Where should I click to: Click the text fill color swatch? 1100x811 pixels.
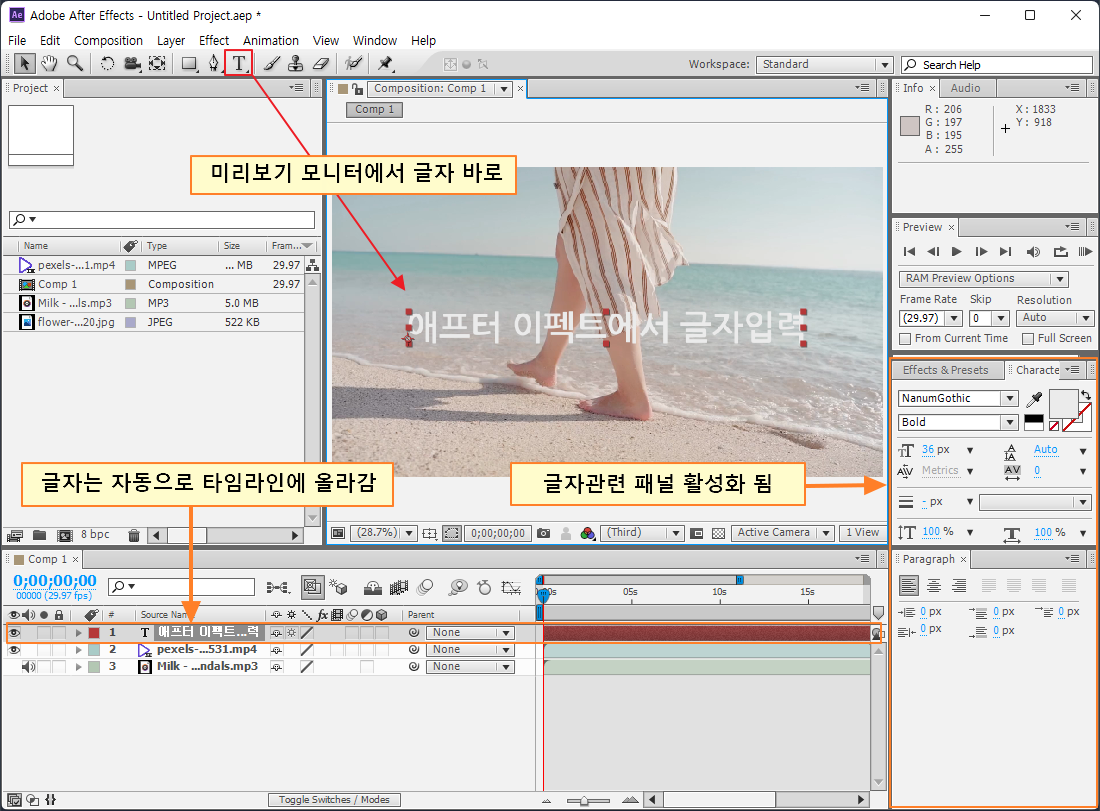1063,403
